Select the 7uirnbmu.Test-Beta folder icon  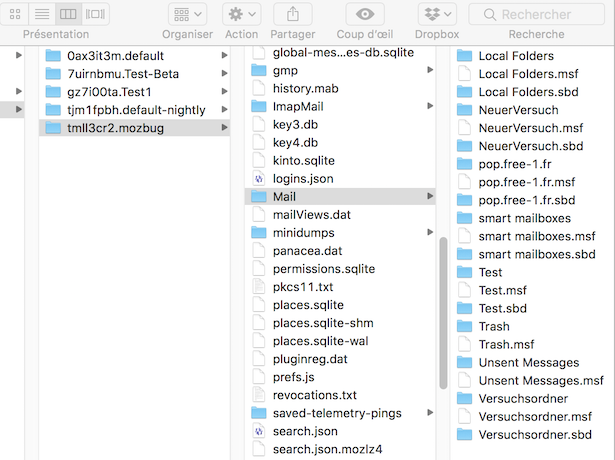pyautogui.click(x=53, y=74)
